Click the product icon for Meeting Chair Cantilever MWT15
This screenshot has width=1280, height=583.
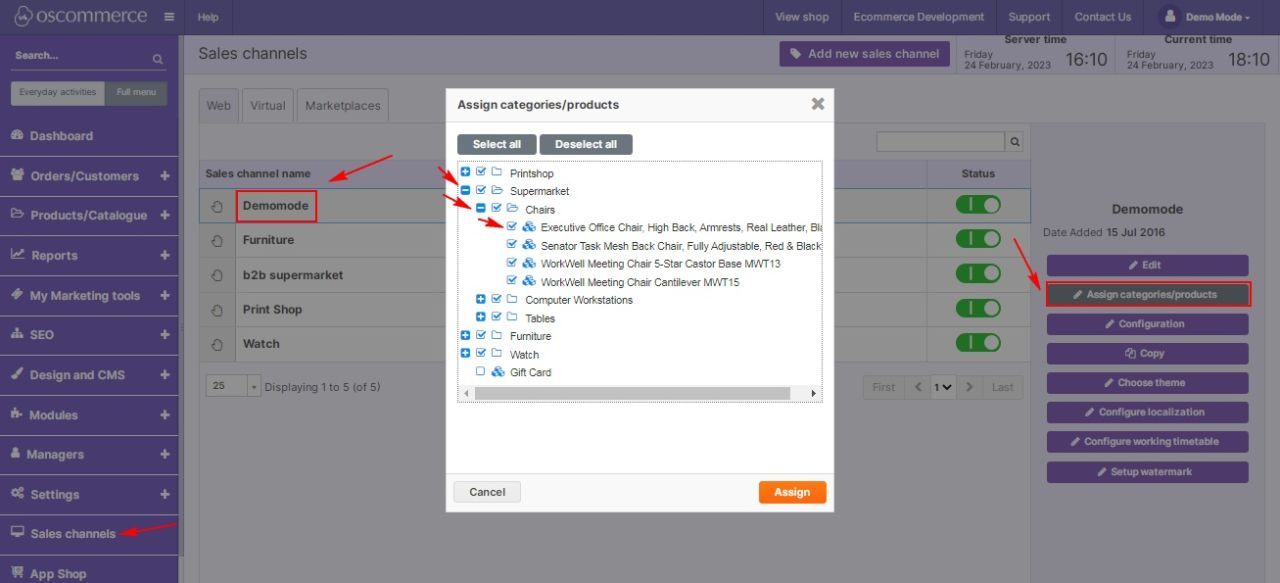pos(529,281)
